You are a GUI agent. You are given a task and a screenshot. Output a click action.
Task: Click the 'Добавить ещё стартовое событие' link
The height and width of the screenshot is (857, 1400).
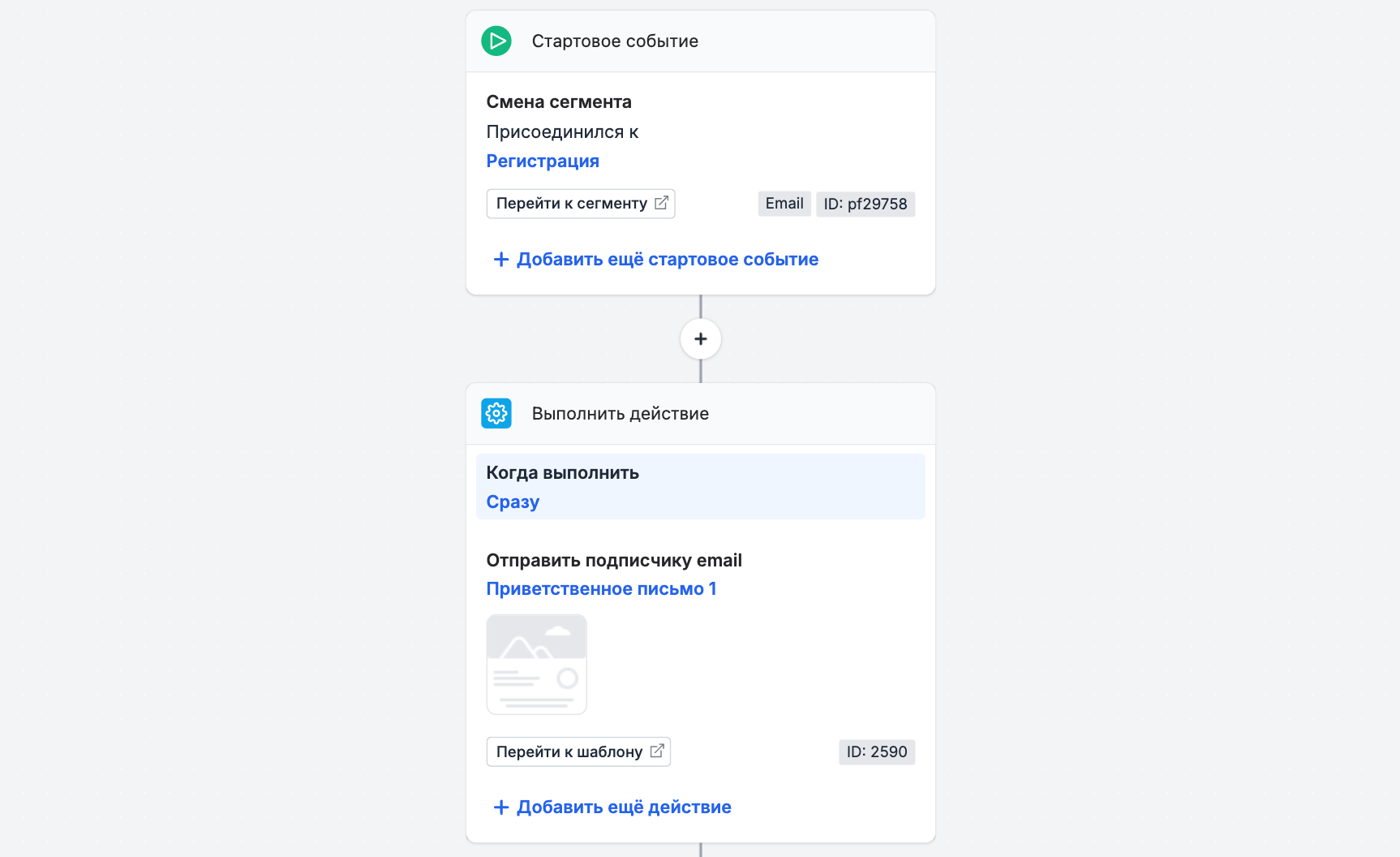tap(668, 260)
